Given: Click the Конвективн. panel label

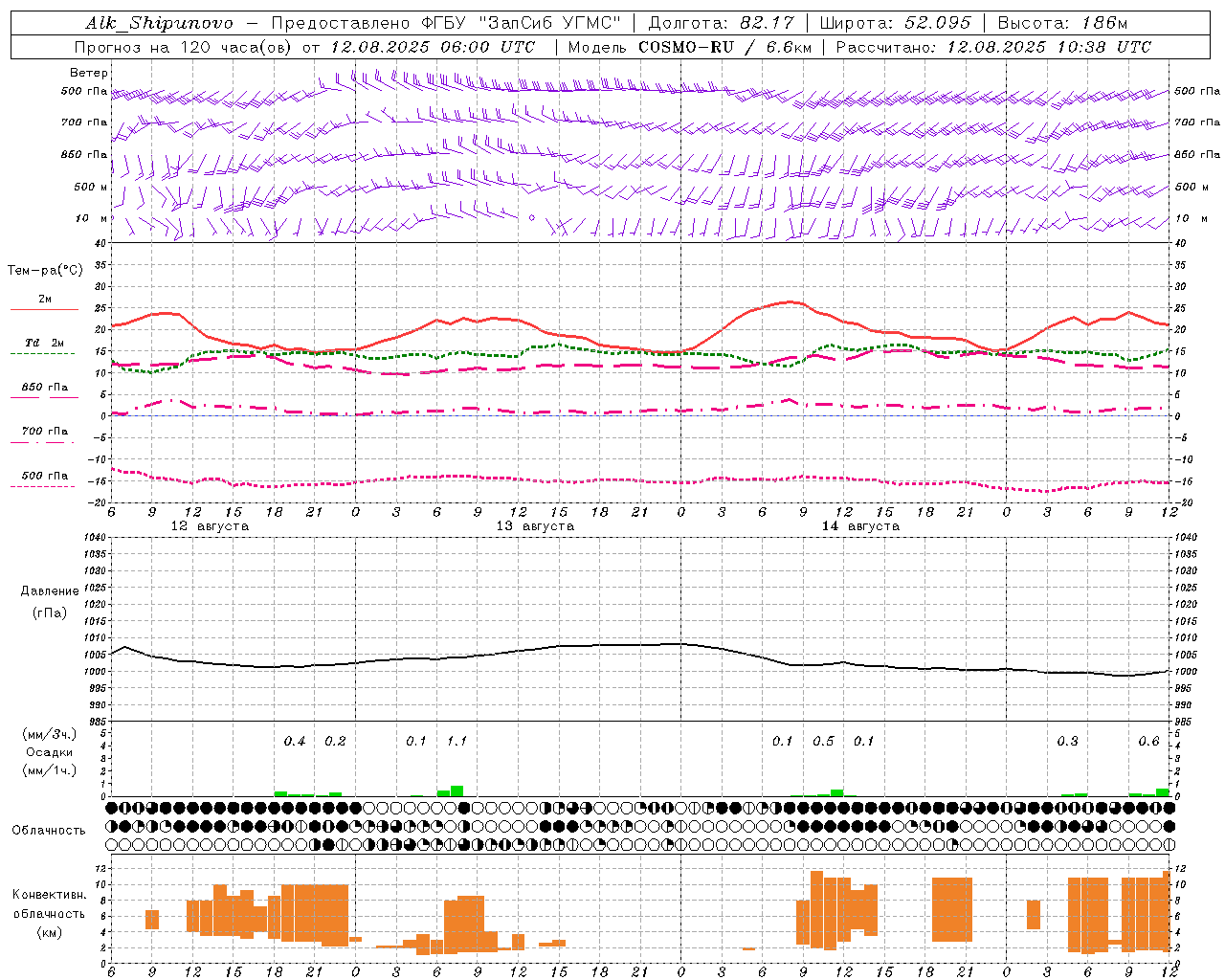Looking at the screenshot, I should (49, 895).
